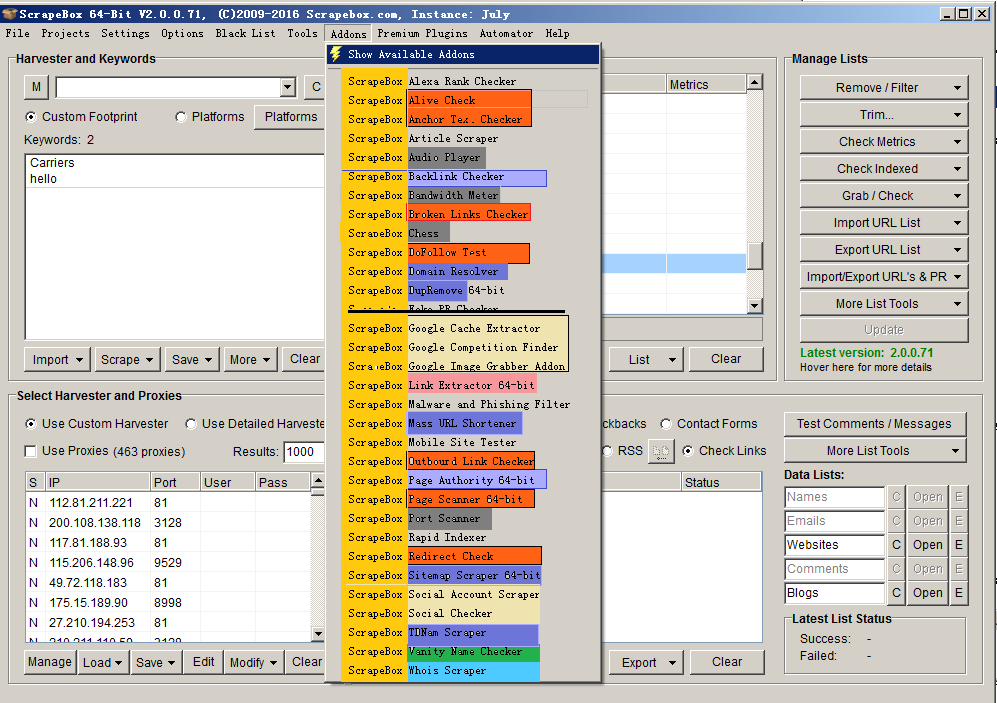Screen dimensions: 997x703
Task: Click Open button for Websites list
Action: coord(928,545)
